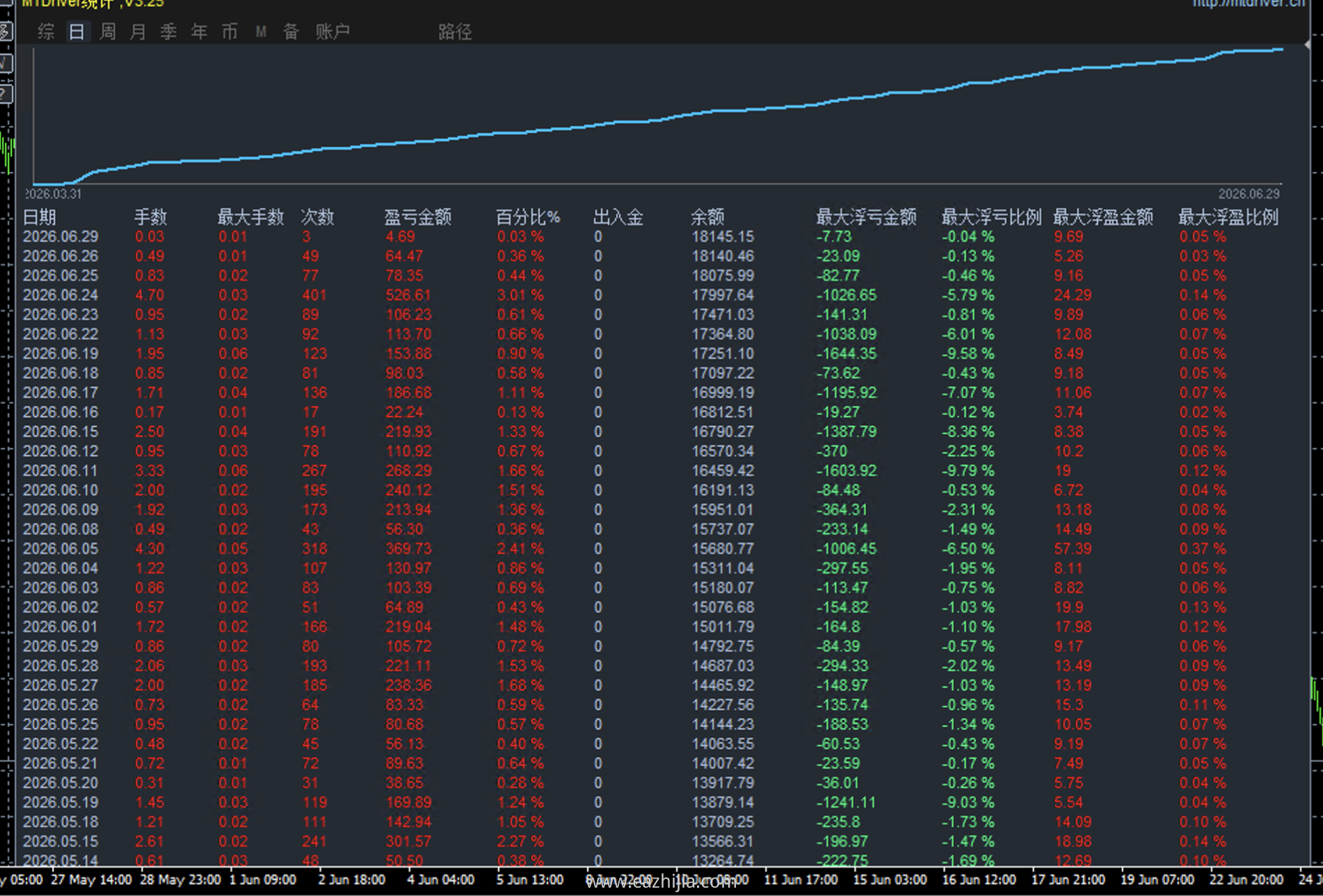Click the floating loss ratio -9.58 %

point(968,353)
